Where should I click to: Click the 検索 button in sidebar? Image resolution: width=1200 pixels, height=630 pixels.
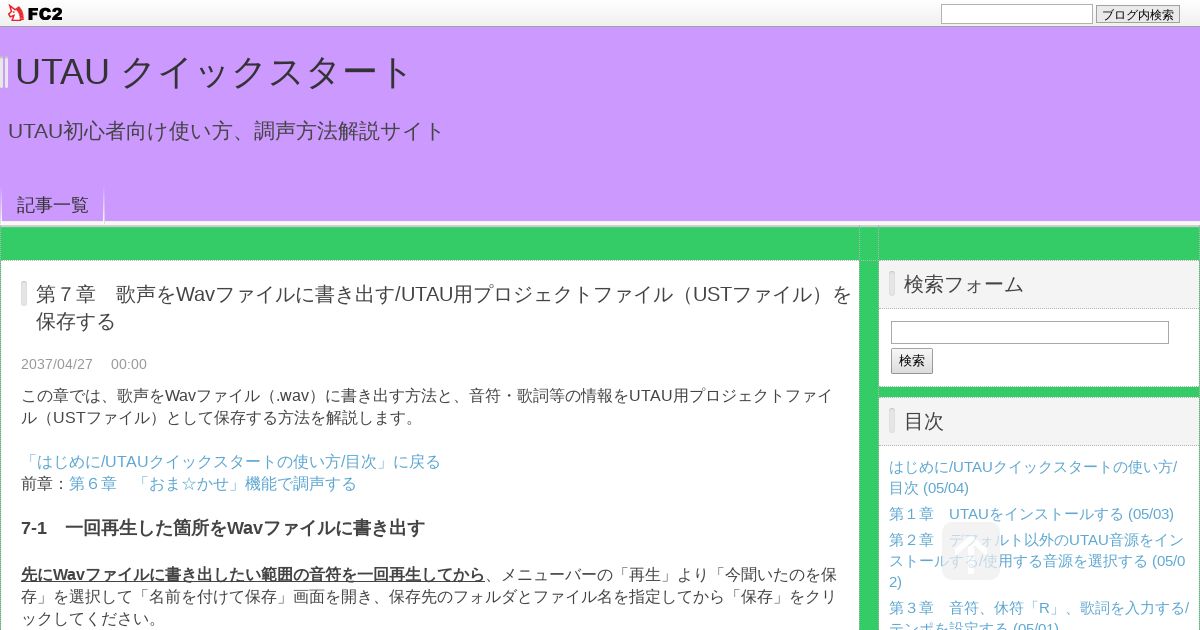912,361
